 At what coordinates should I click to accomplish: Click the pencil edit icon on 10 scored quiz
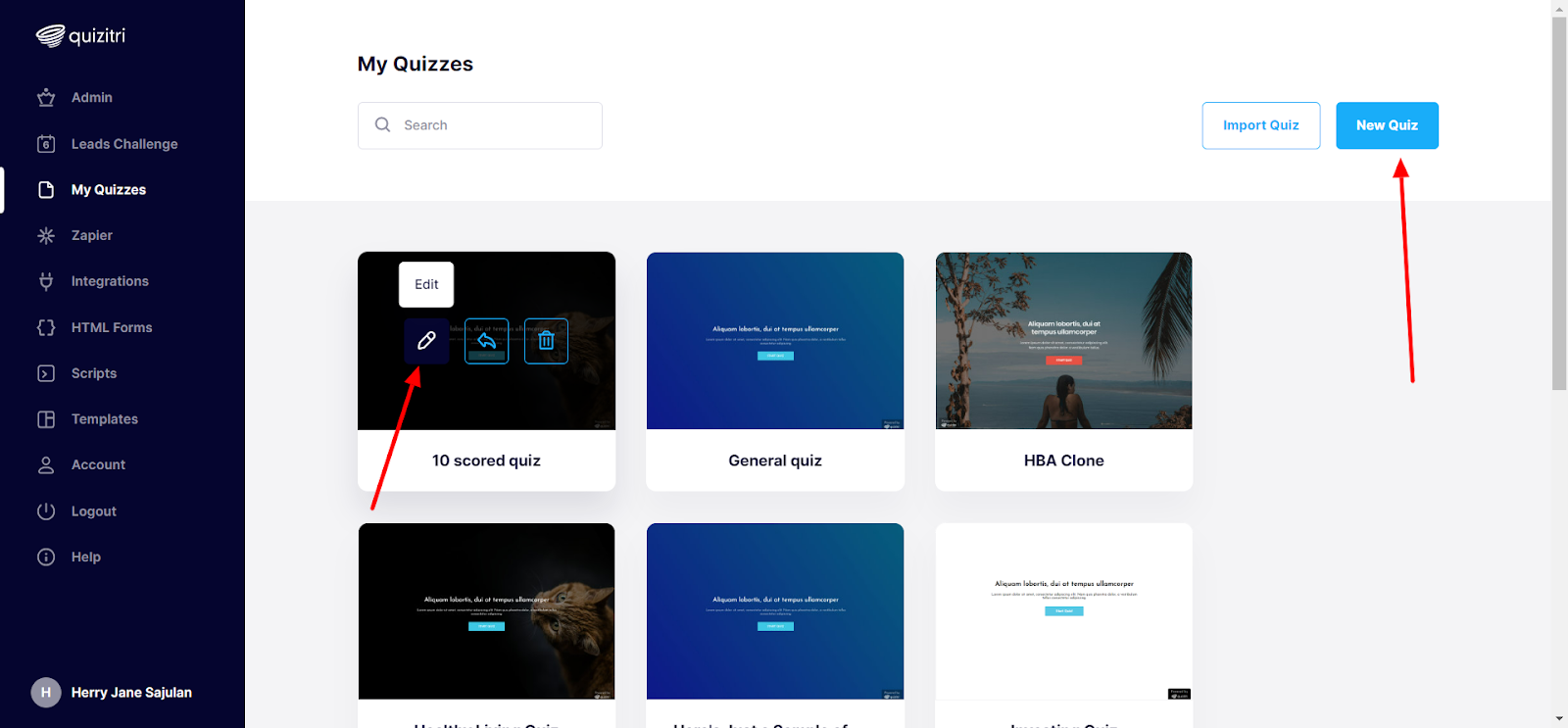426,341
